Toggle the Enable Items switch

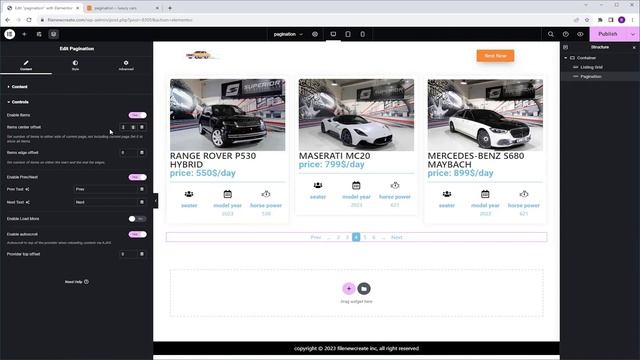pyautogui.click(x=137, y=115)
